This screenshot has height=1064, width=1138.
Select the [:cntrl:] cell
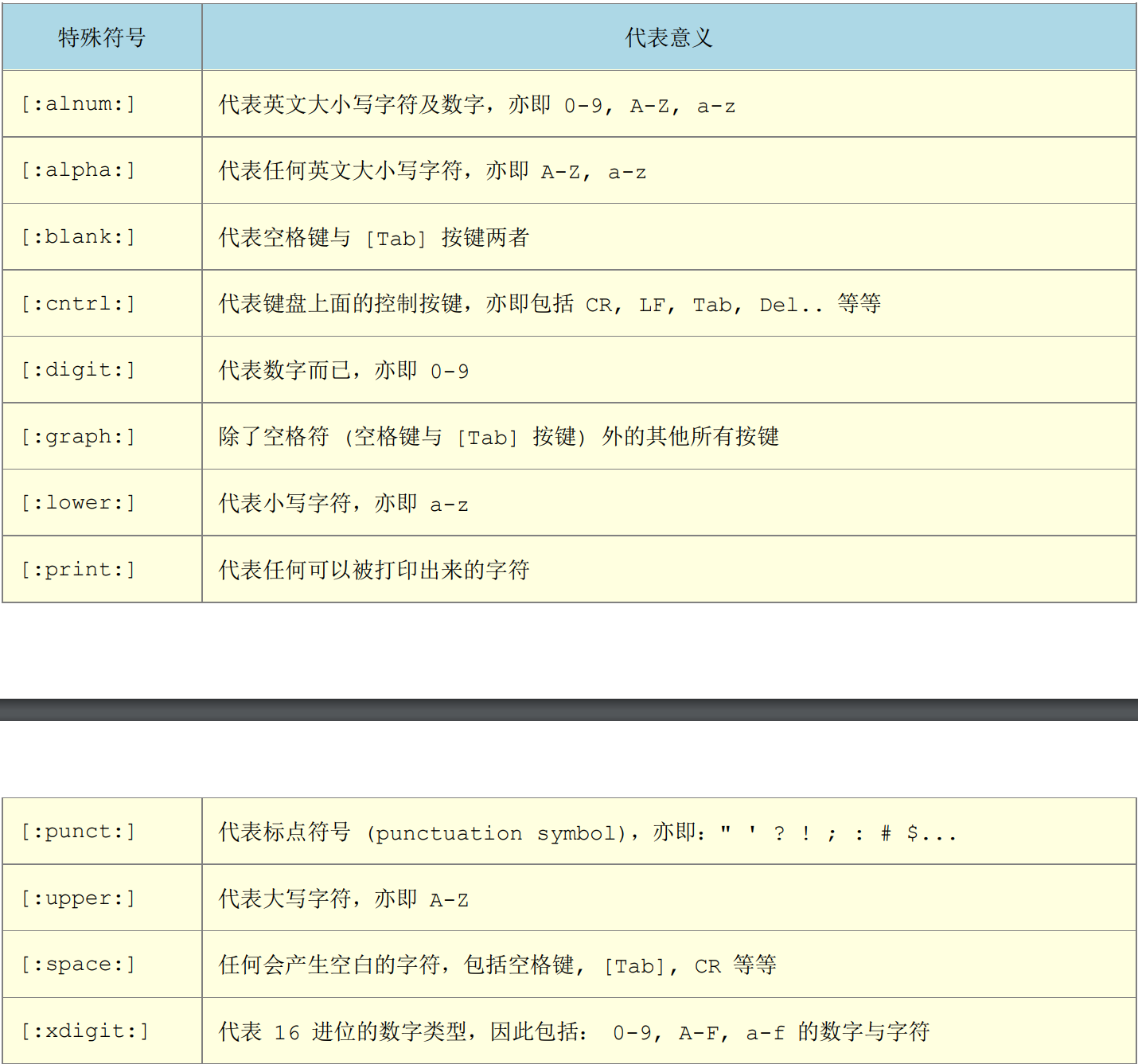click(x=102, y=303)
